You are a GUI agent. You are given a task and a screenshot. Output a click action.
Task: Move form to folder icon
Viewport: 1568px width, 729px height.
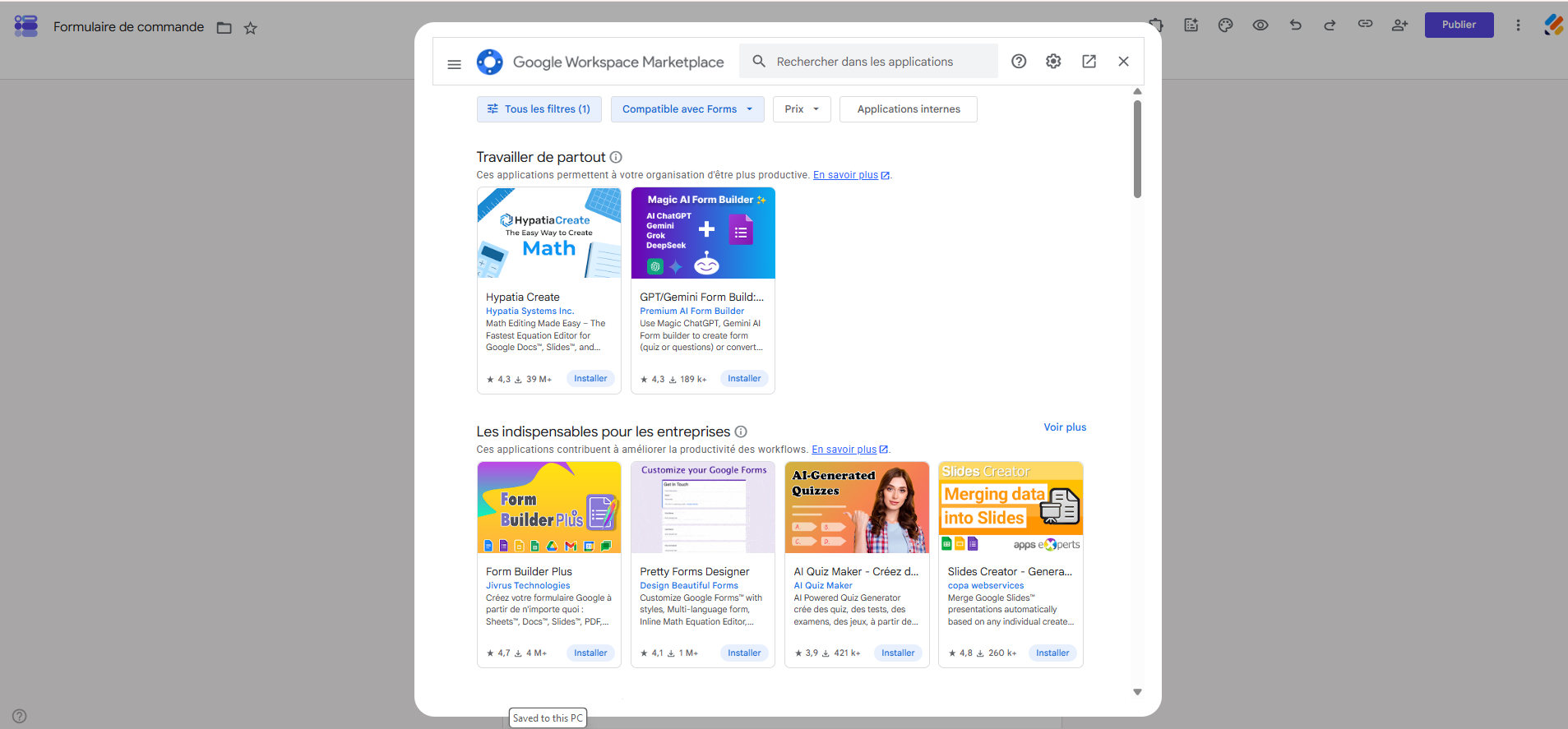coord(224,28)
